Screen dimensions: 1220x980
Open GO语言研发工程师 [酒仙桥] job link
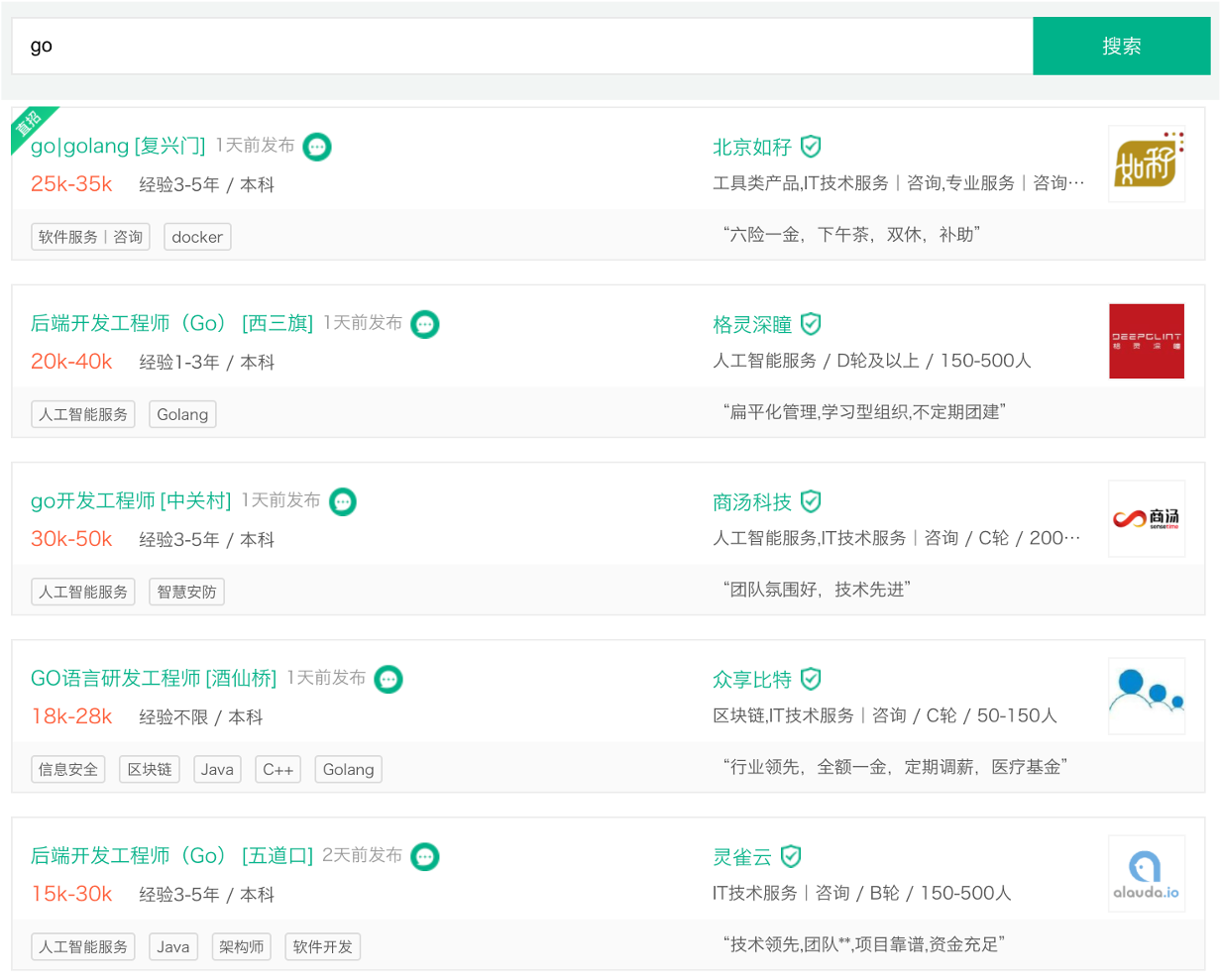coord(154,679)
